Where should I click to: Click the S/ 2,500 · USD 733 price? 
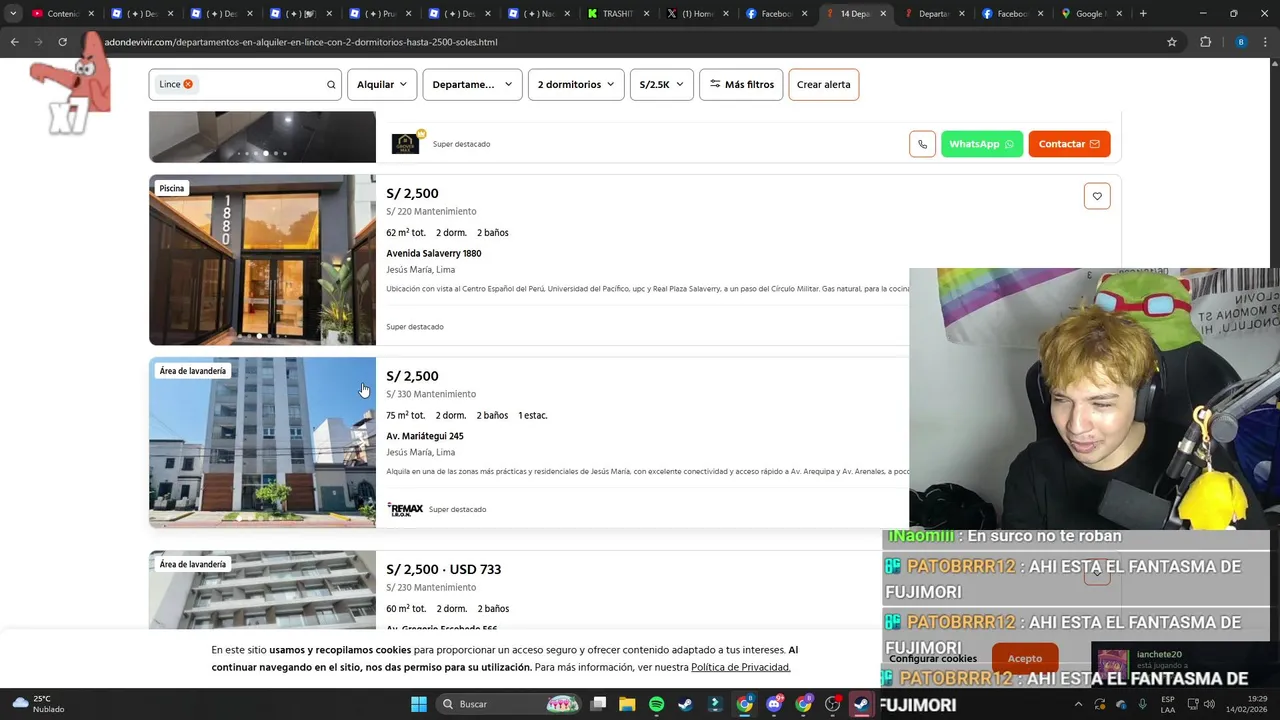pos(444,569)
